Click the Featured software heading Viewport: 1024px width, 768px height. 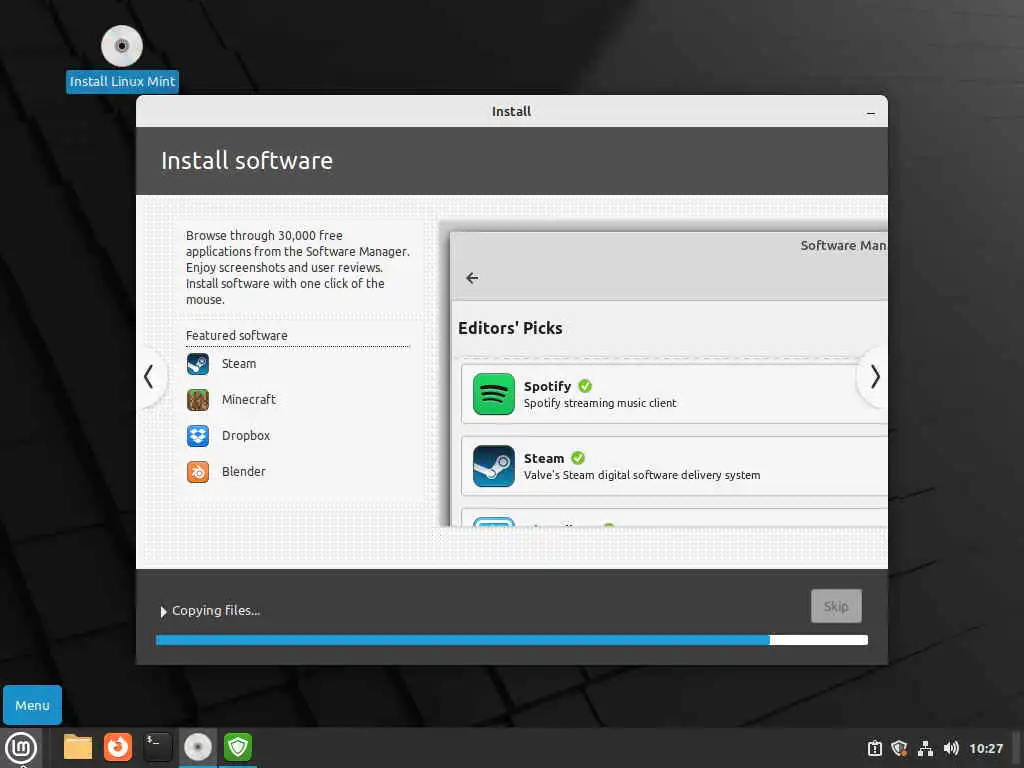[236, 336]
